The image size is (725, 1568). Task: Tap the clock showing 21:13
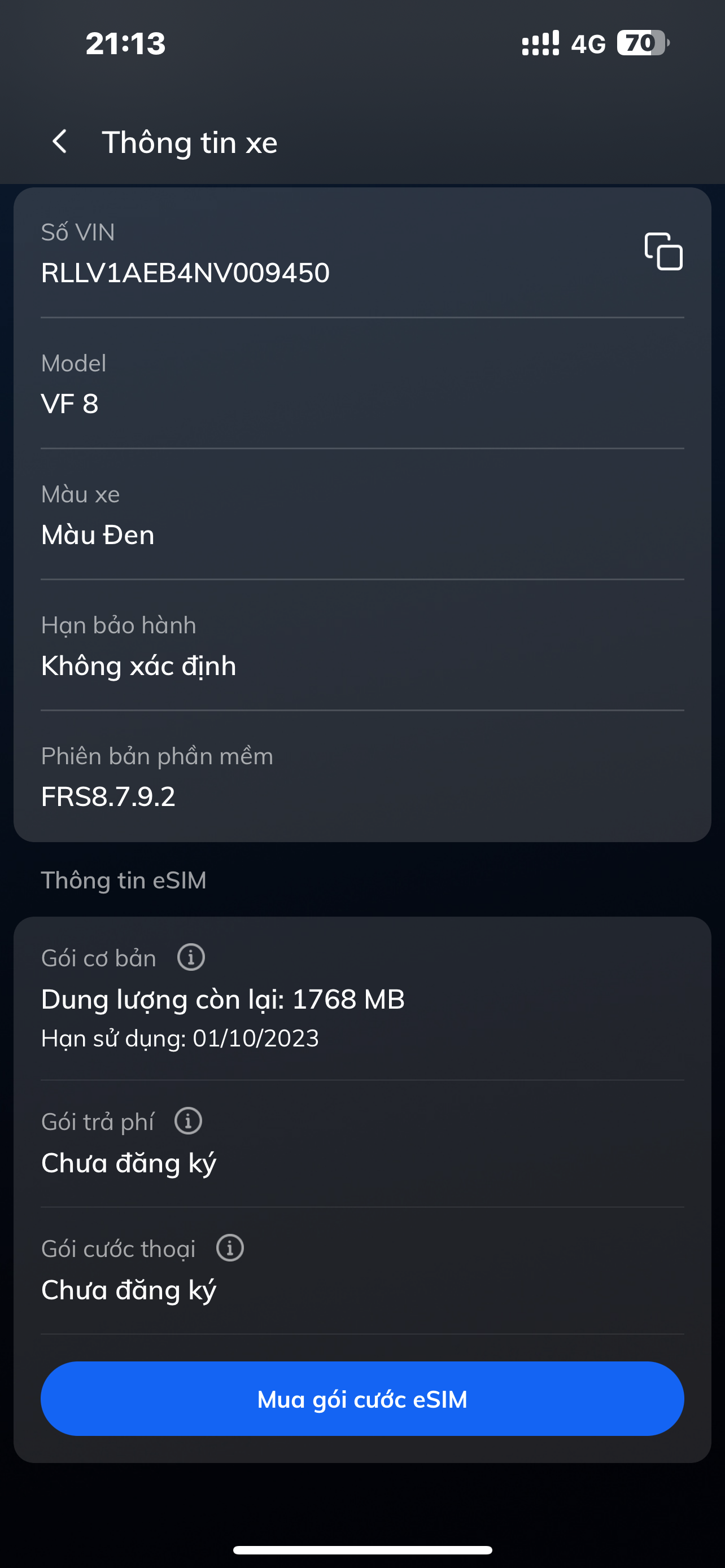(x=125, y=43)
